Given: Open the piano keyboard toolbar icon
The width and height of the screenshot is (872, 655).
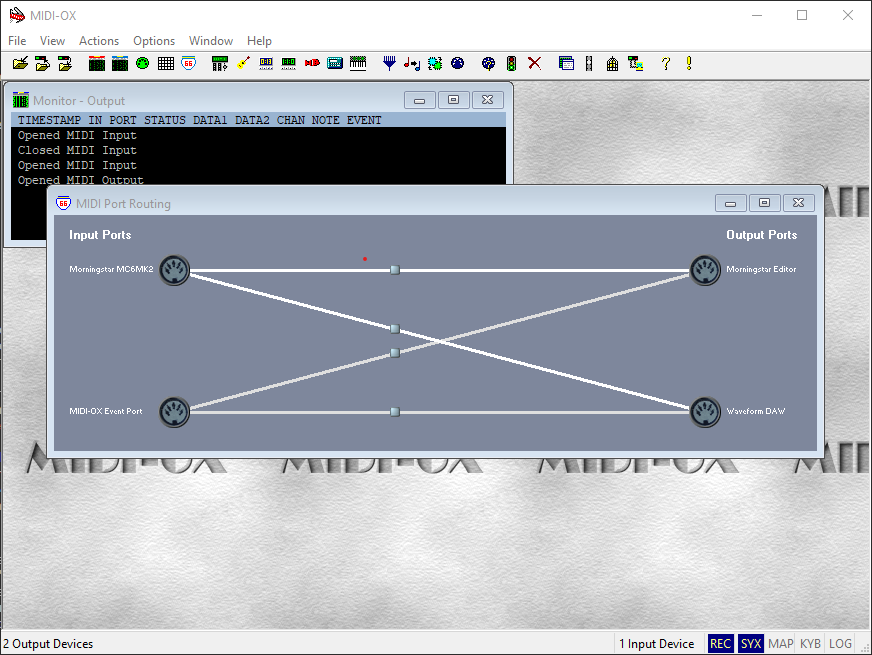Looking at the screenshot, I should (358, 63).
